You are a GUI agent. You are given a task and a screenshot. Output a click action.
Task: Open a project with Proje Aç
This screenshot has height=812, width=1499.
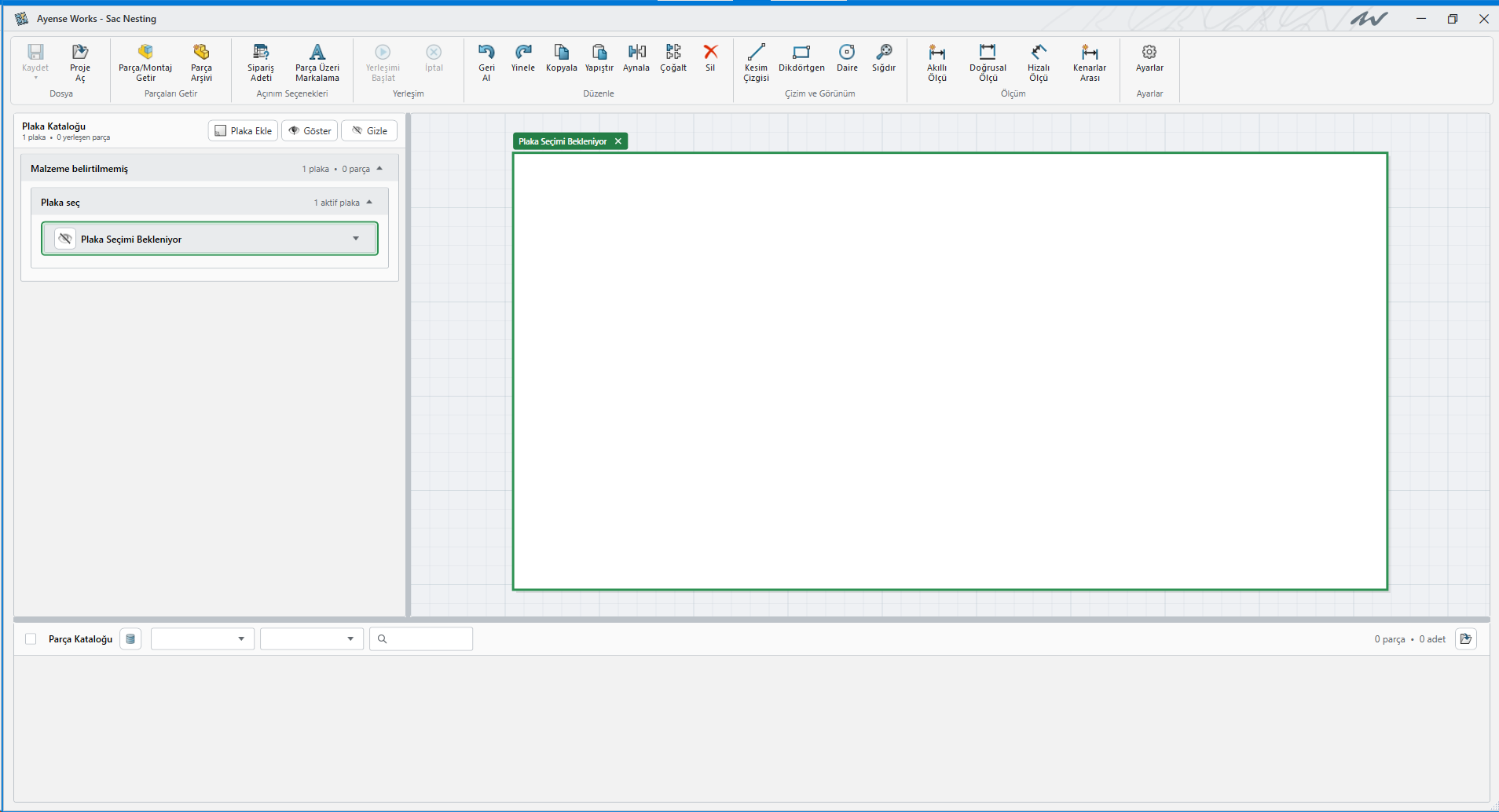[x=80, y=62]
